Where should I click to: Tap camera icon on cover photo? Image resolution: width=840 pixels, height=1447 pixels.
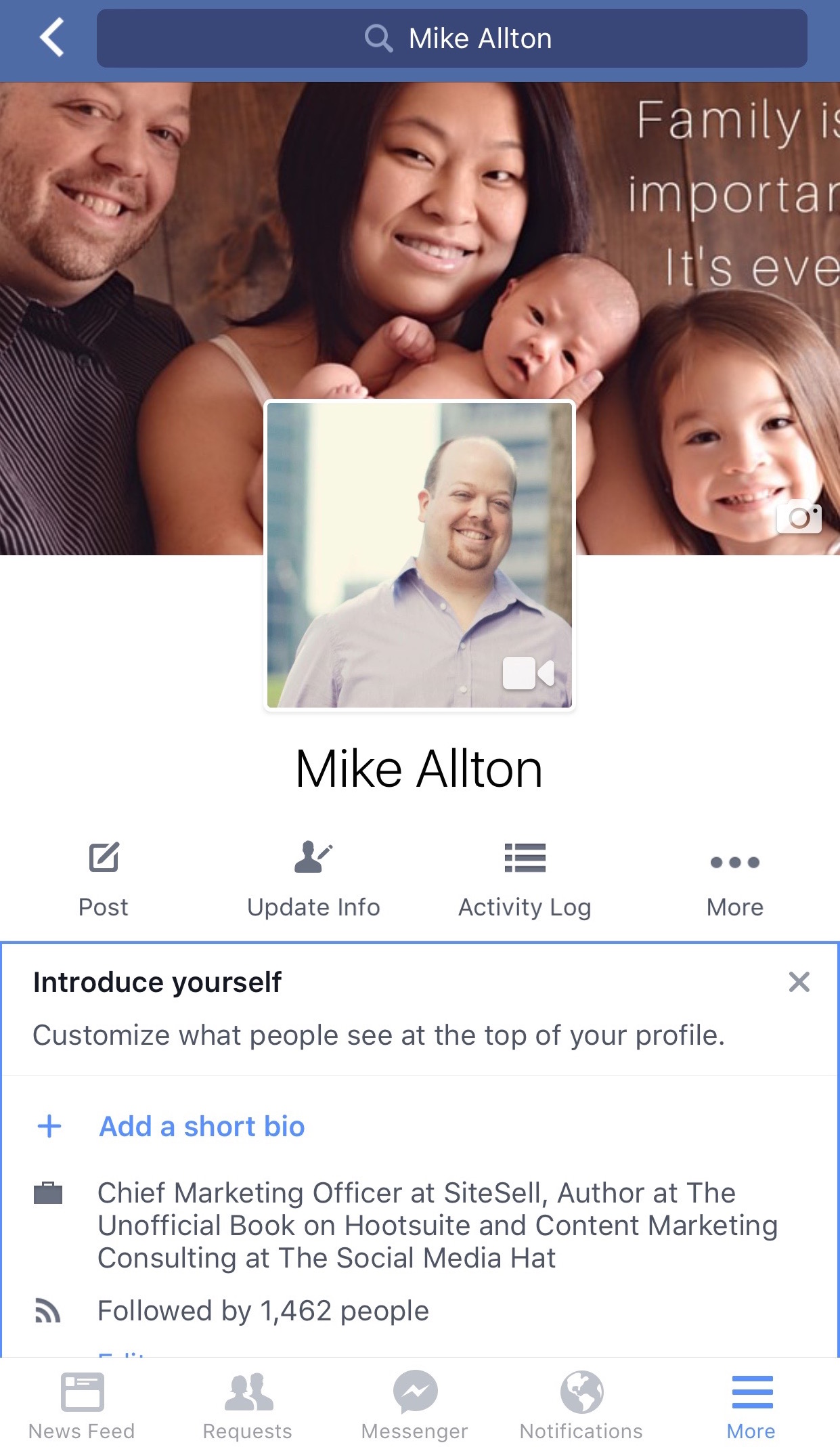799,518
